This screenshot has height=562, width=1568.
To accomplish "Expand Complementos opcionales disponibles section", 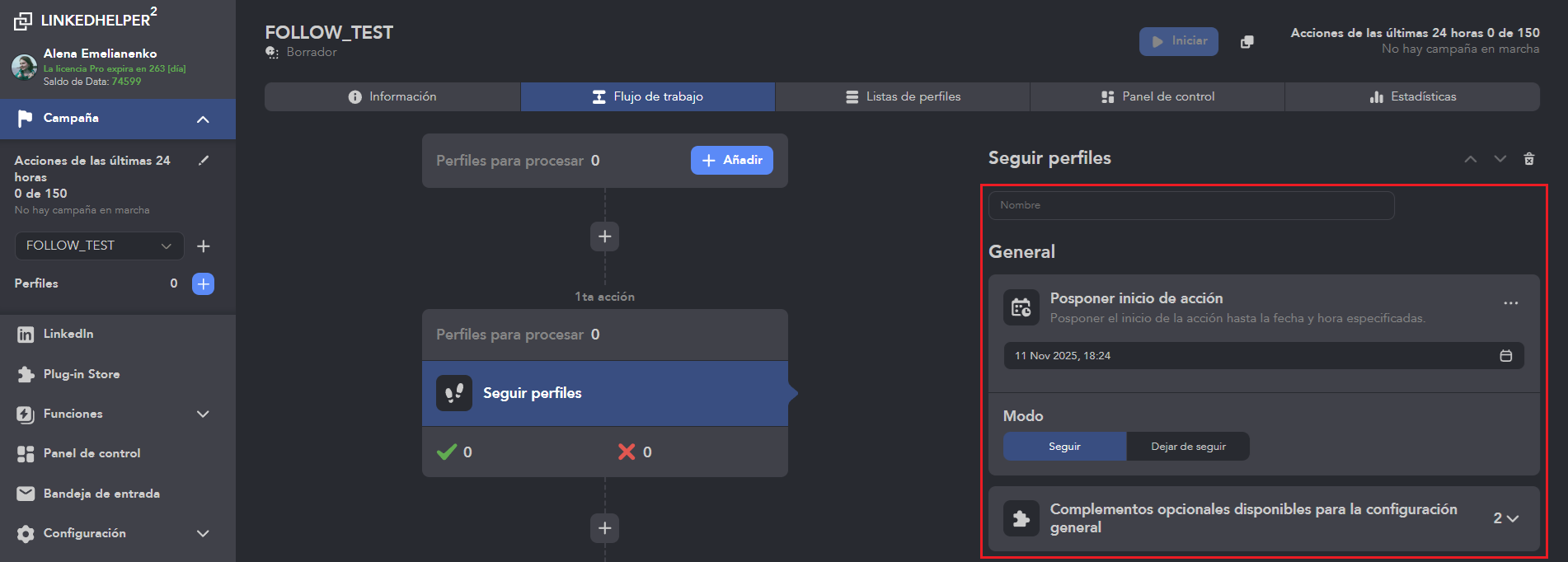I will [1505, 518].
